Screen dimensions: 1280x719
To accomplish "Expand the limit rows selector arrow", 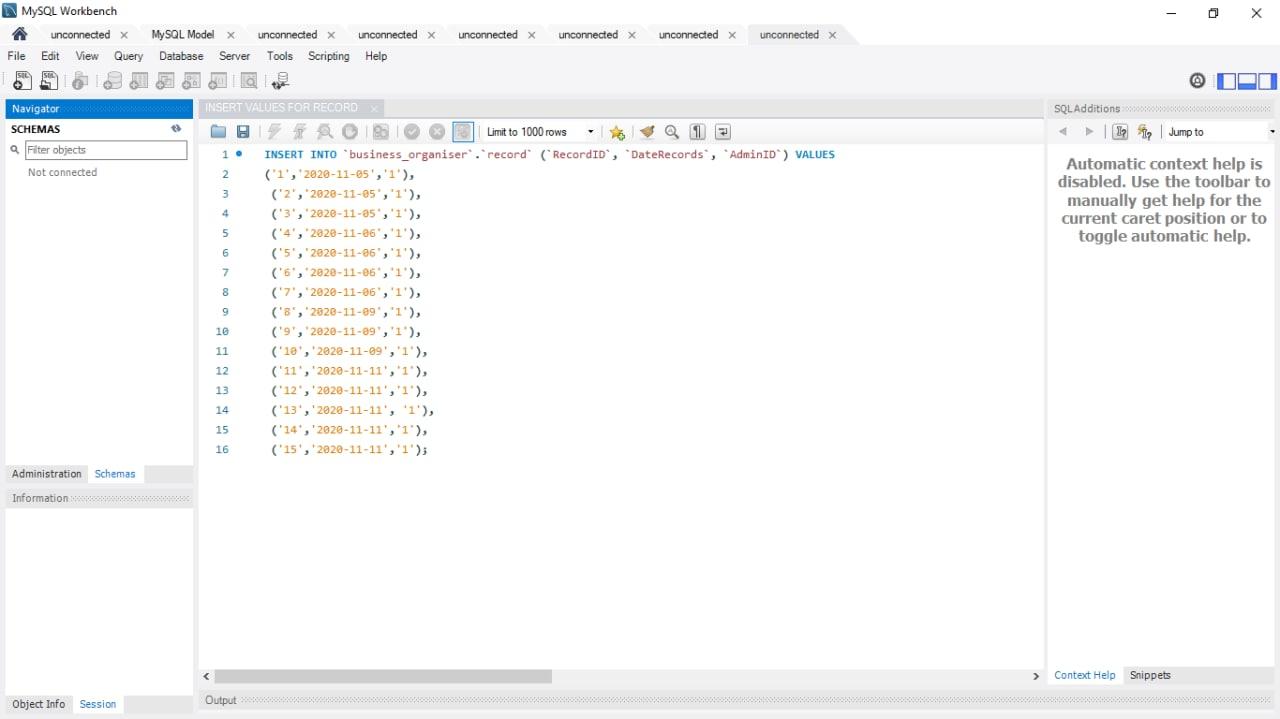I will (x=590, y=131).
